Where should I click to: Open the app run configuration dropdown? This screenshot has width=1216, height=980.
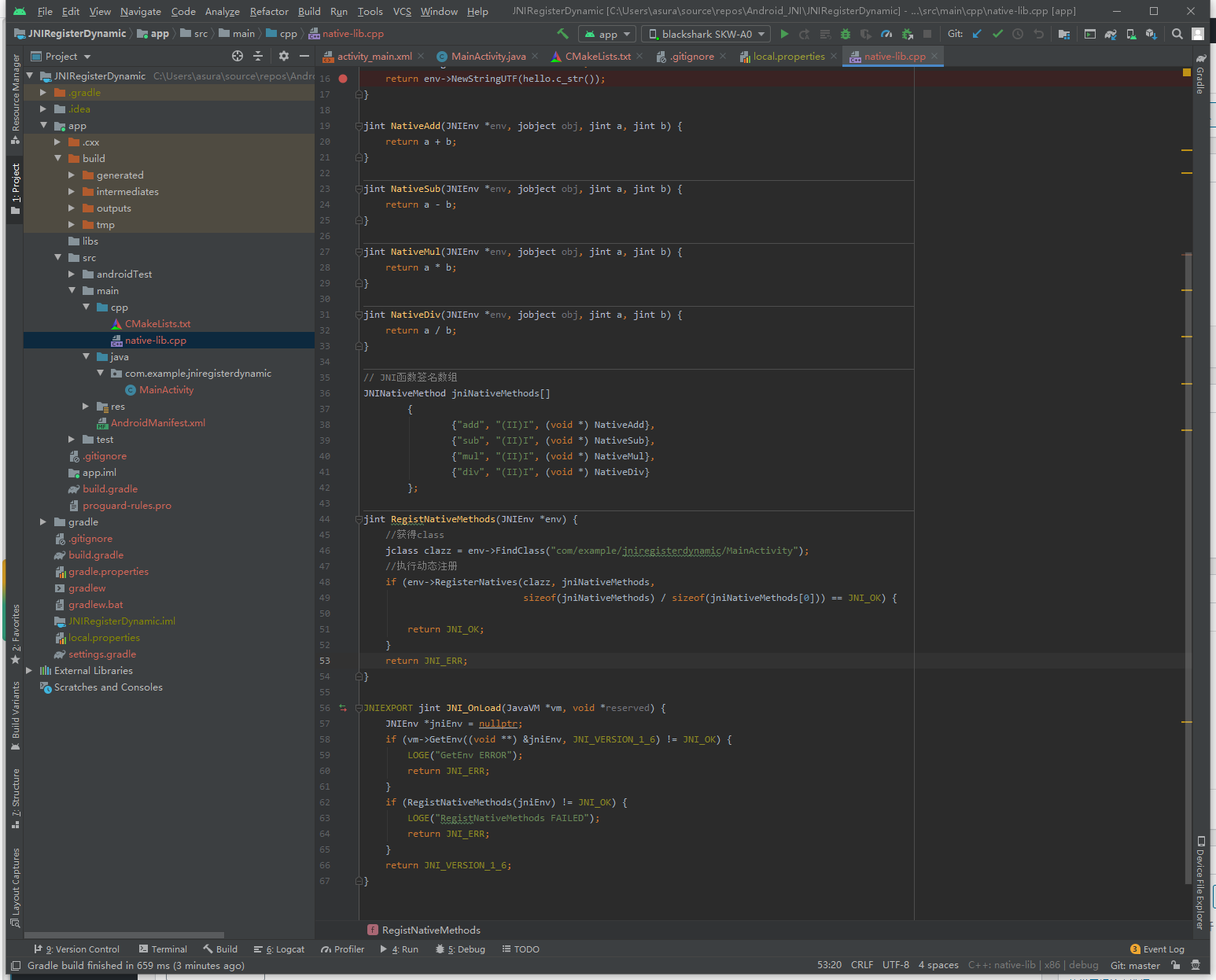tap(607, 34)
